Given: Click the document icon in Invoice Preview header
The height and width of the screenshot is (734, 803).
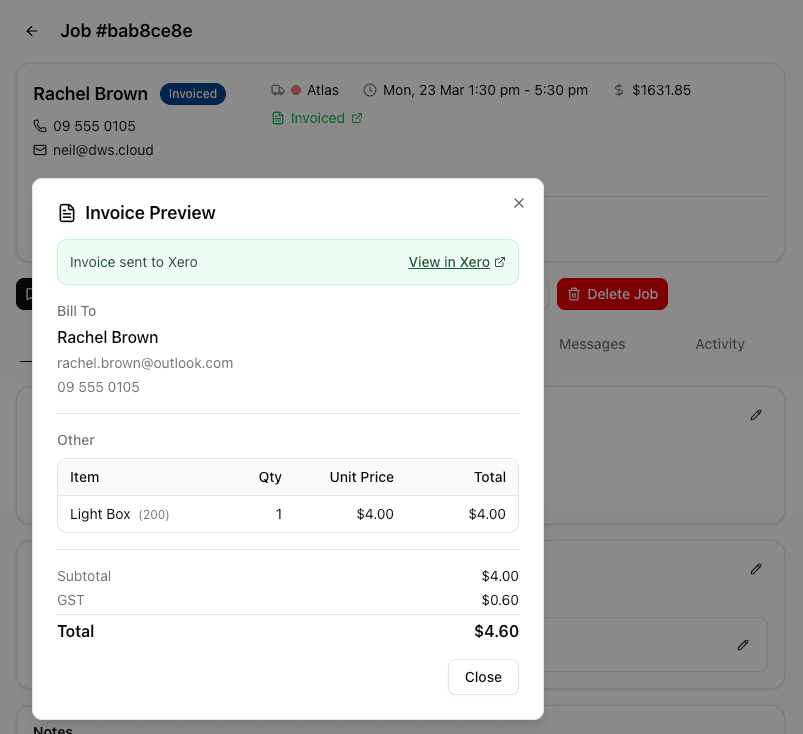Looking at the screenshot, I should tap(66, 212).
